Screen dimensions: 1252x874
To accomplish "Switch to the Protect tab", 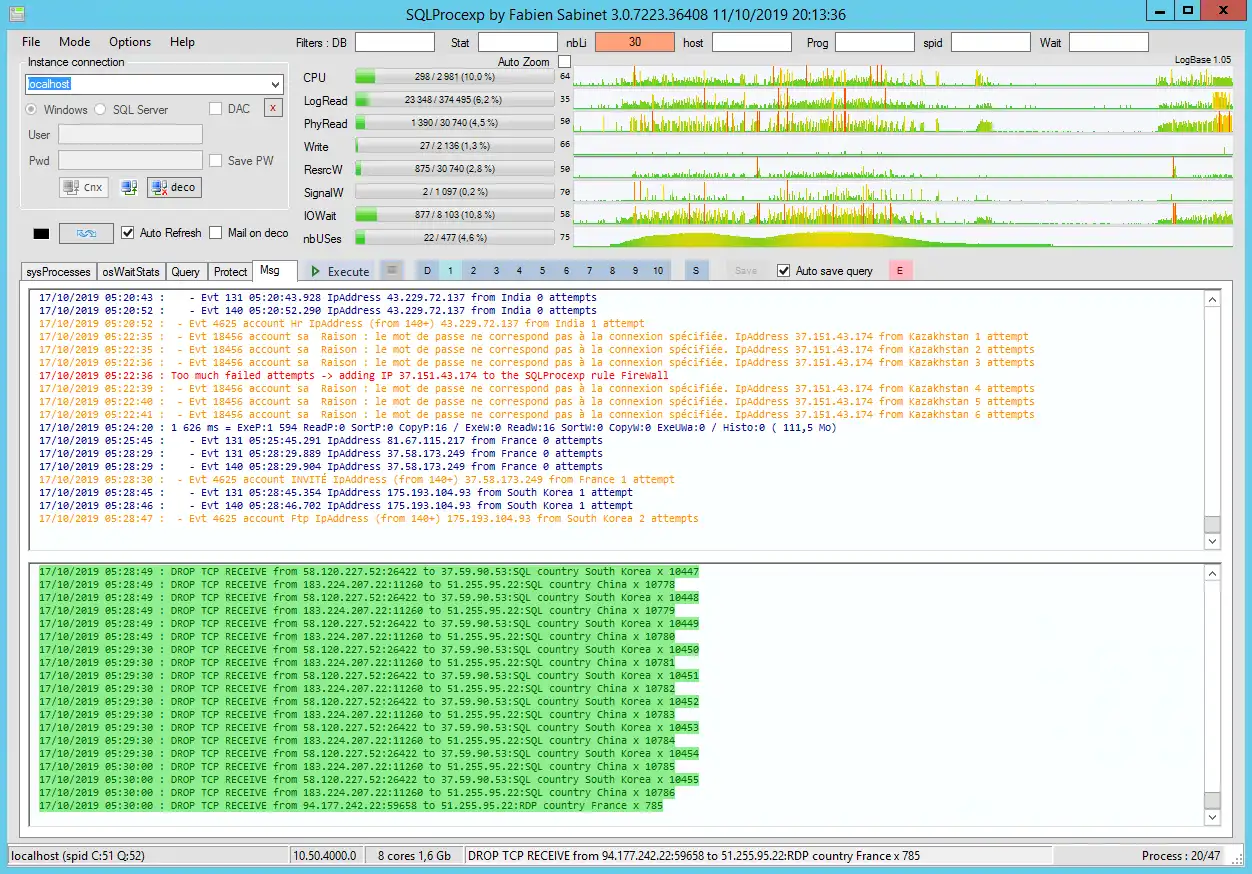I will (x=230, y=272).
